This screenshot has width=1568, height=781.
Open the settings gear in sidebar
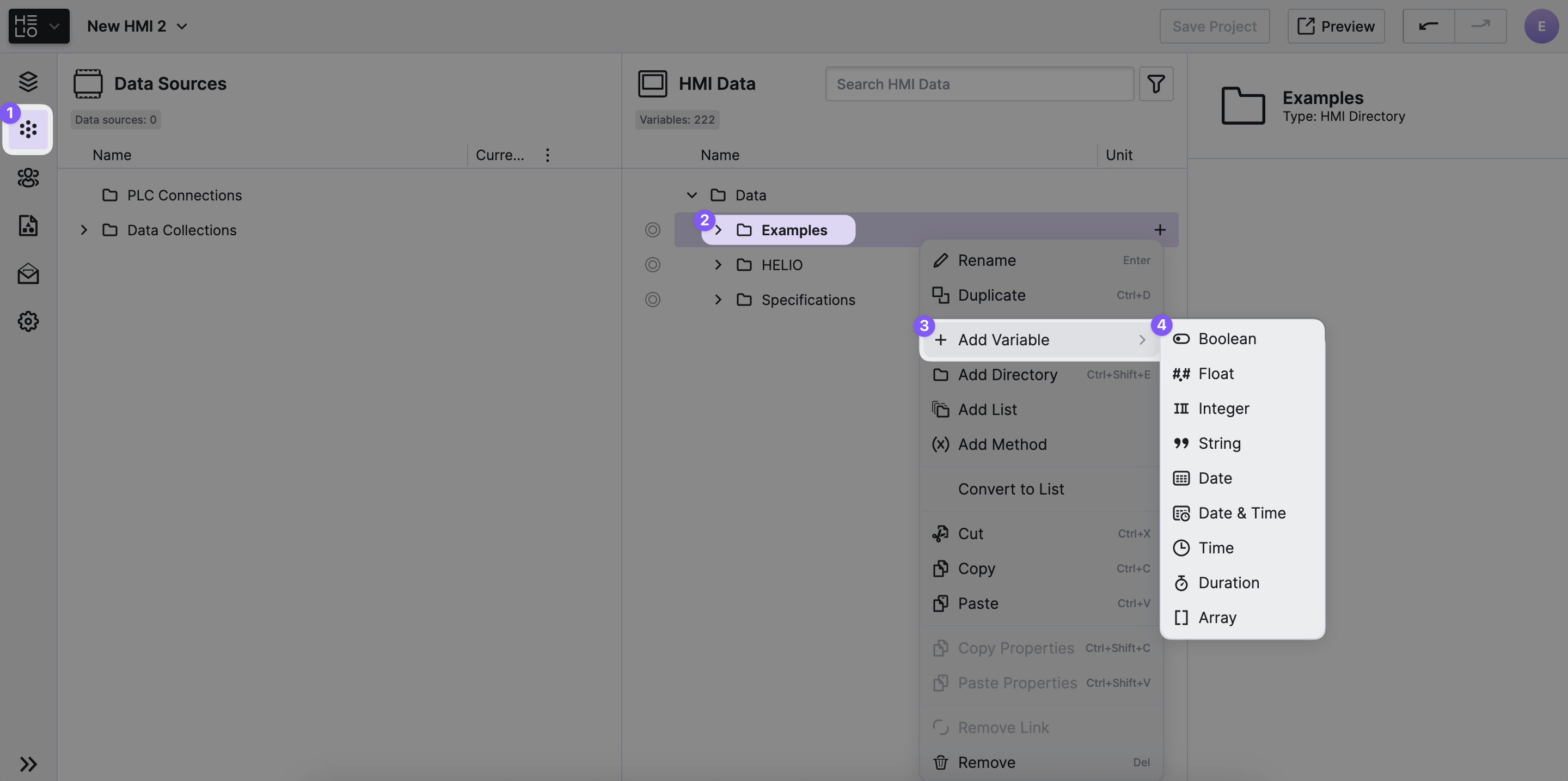click(x=28, y=321)
